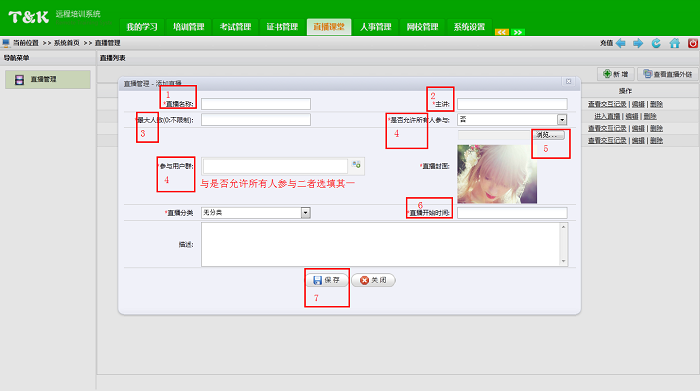Switch to 证书管理 tab

(x=282, y=27)
